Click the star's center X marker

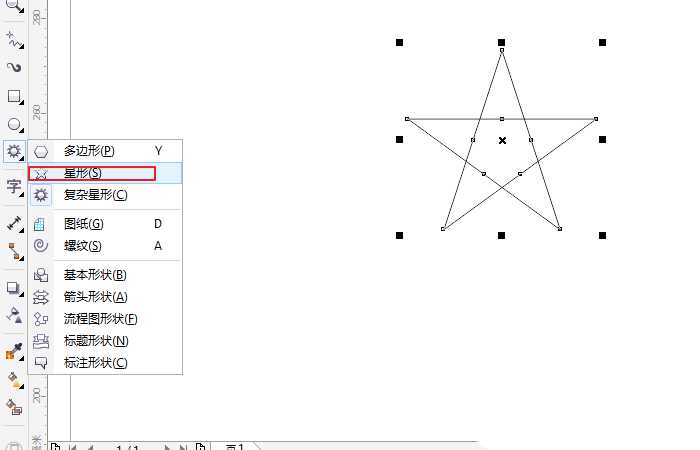tap(502, 140)
